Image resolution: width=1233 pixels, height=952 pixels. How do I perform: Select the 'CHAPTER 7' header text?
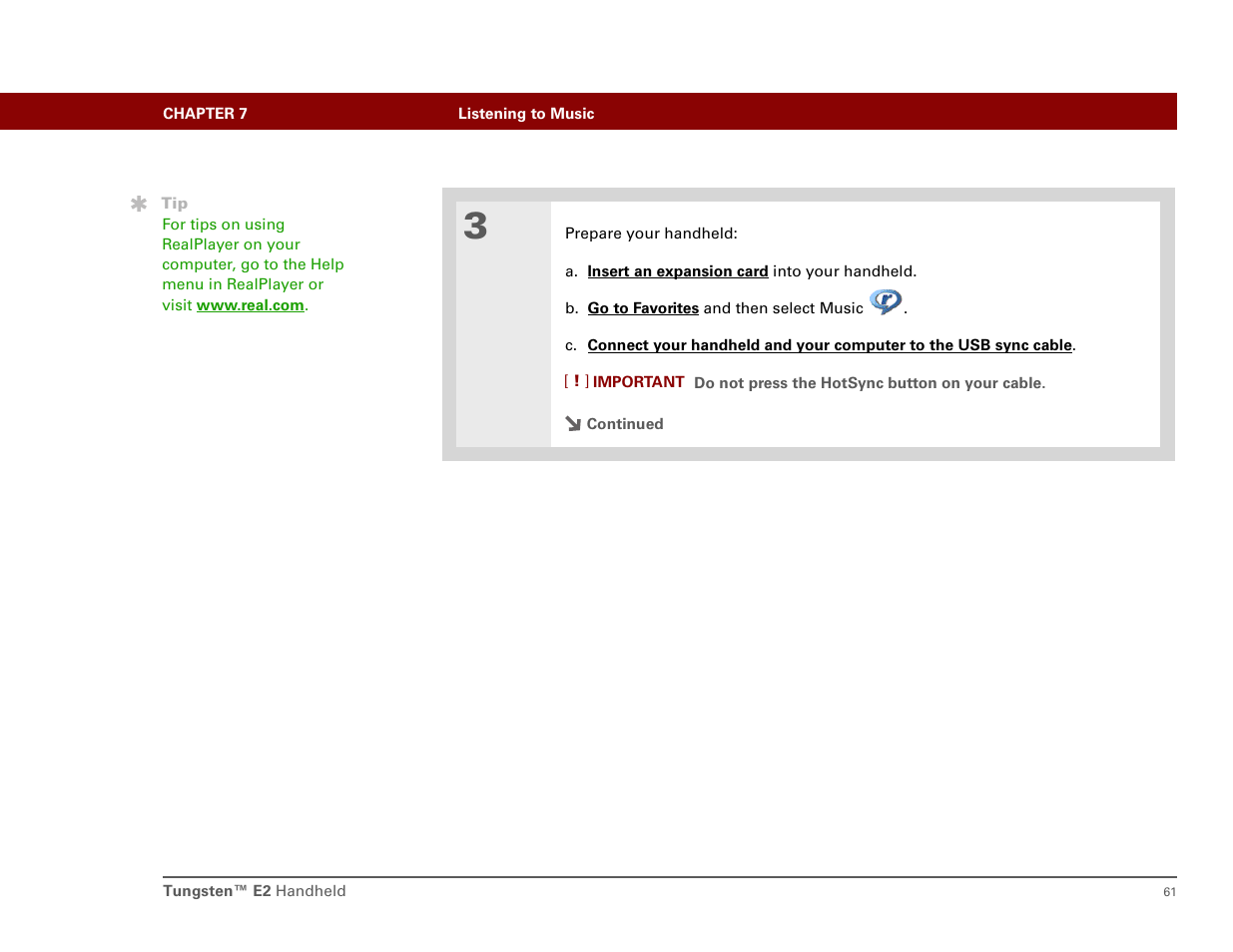(205, 114)
